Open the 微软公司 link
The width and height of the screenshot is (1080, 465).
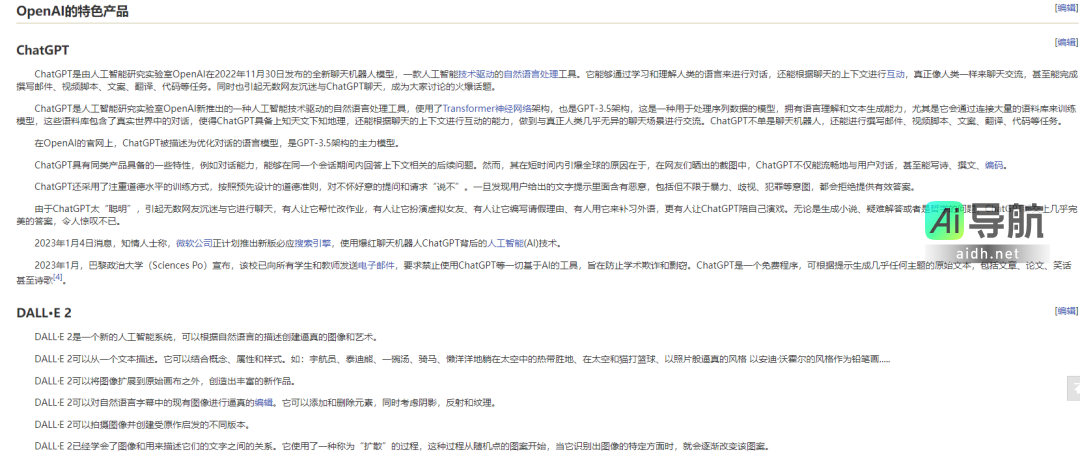click(195, 243)
